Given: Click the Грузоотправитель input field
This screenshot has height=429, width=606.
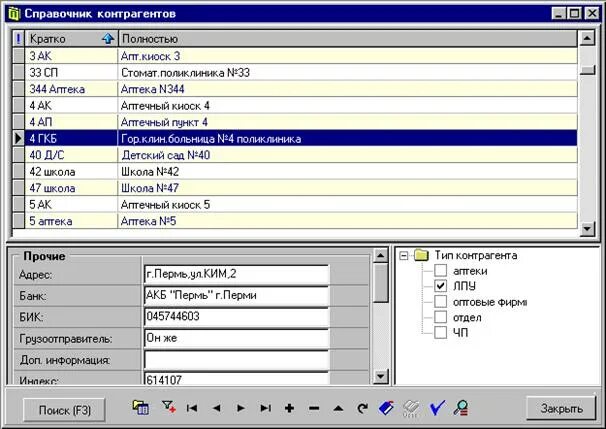Looking at the screenshot, I should 237,339.
